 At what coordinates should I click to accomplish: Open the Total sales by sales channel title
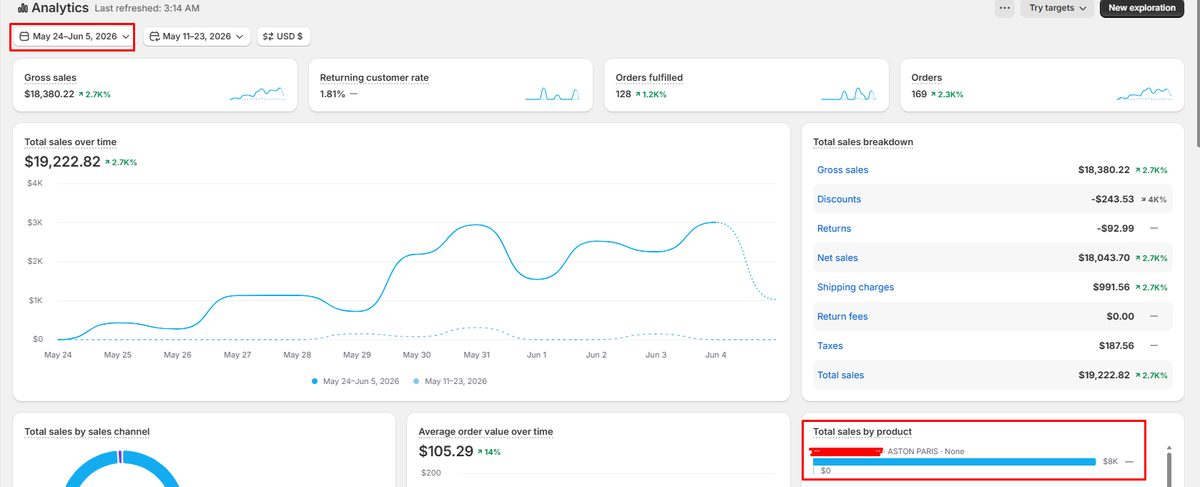(x=87, y=432)
